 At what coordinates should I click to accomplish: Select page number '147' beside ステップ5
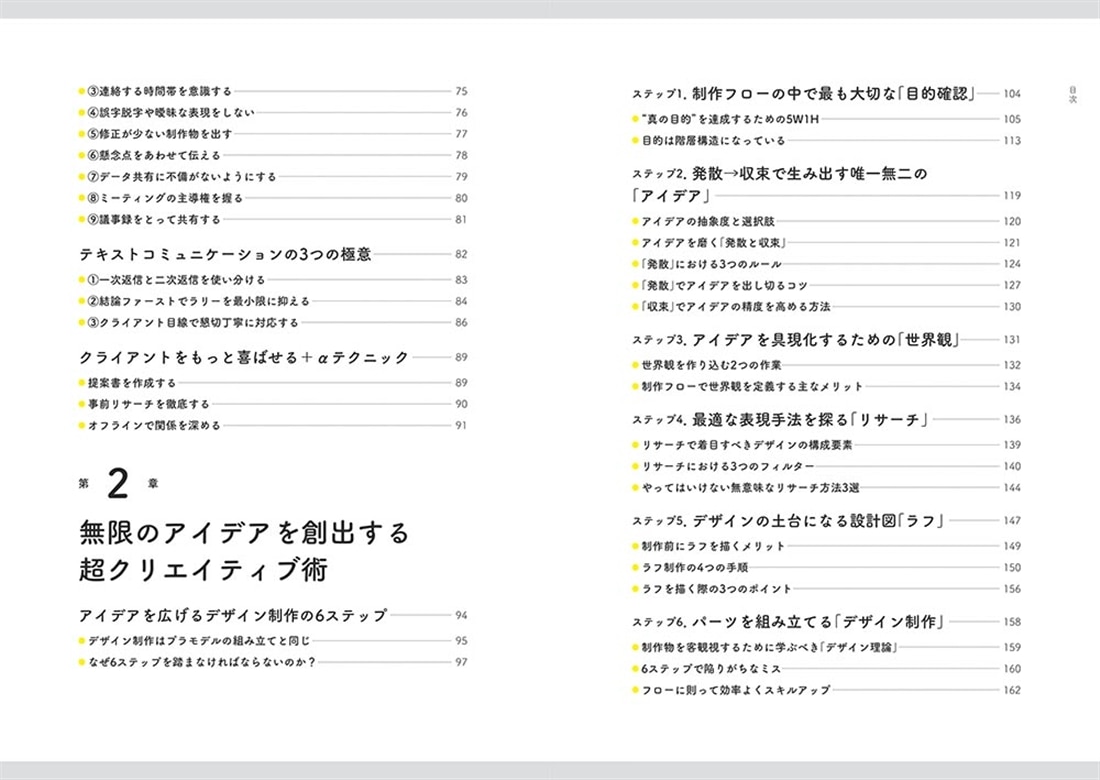pos(1012,520)
